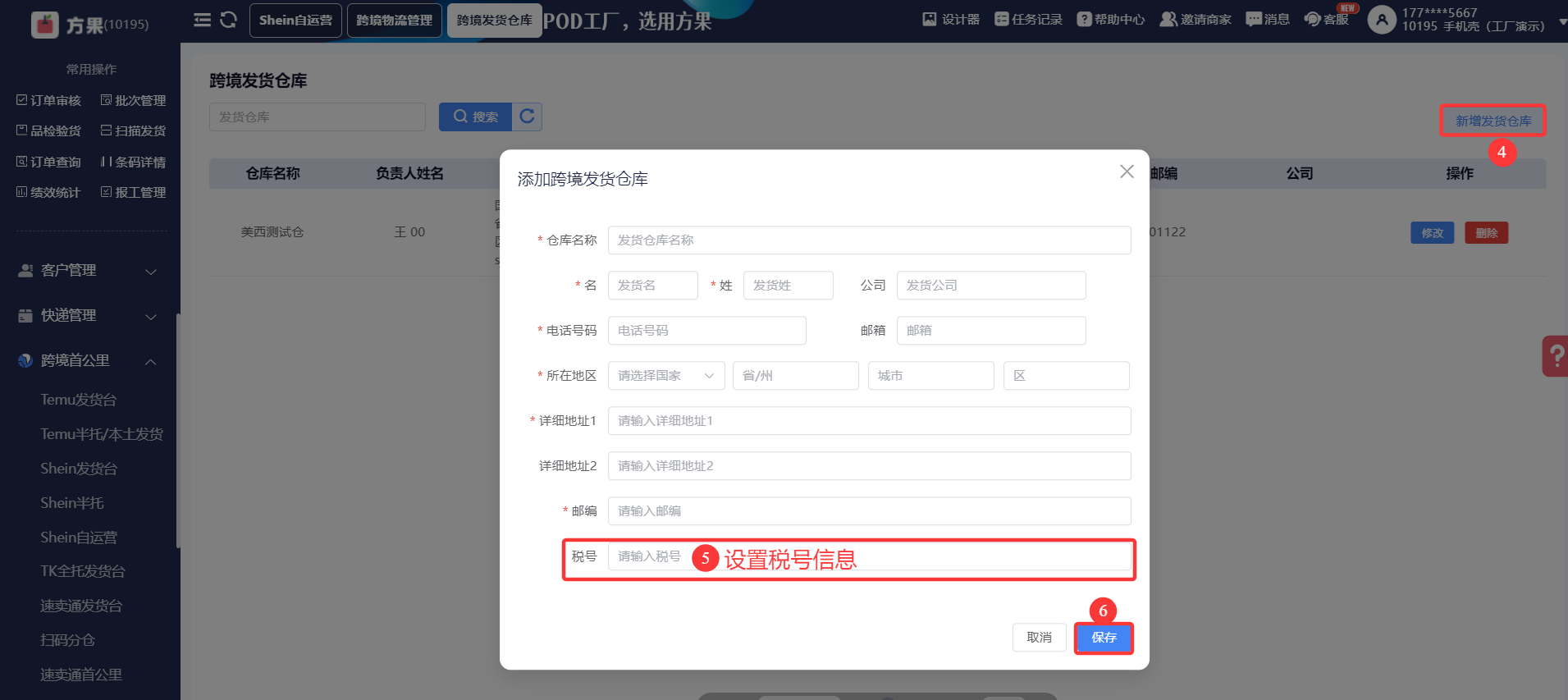The width and height of the screenshot is (1568, 700).
Task: Open 订单查询 shortcut
Action: [x=48, y=162]
